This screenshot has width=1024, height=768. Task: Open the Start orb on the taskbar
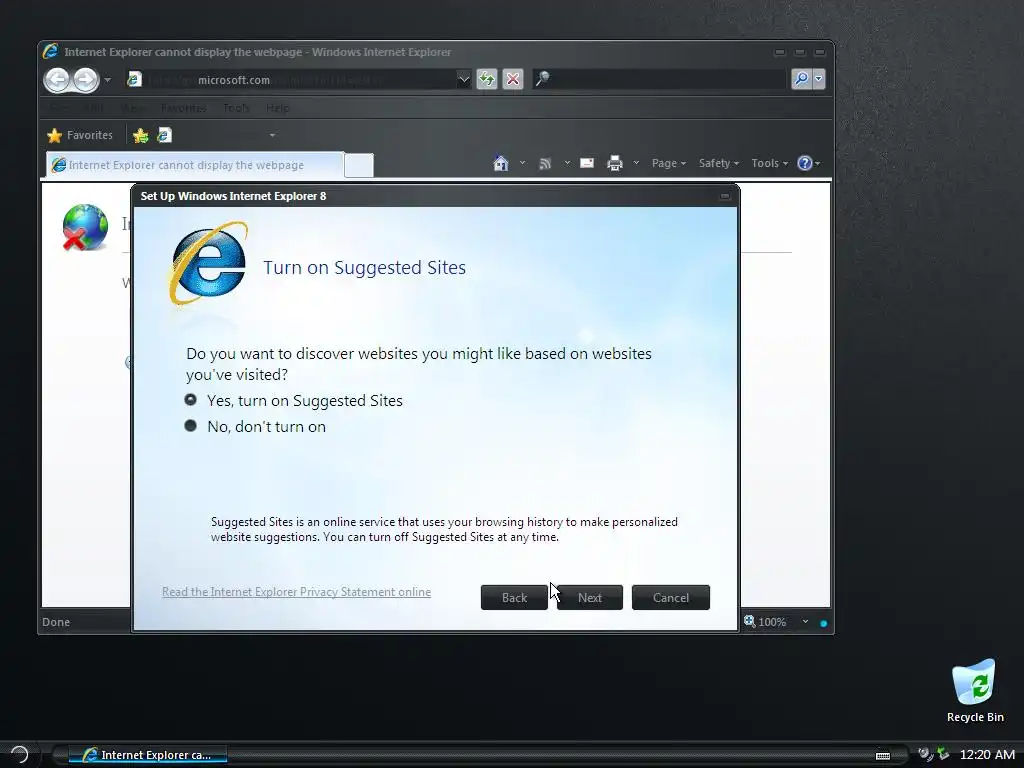click(19, 754)
